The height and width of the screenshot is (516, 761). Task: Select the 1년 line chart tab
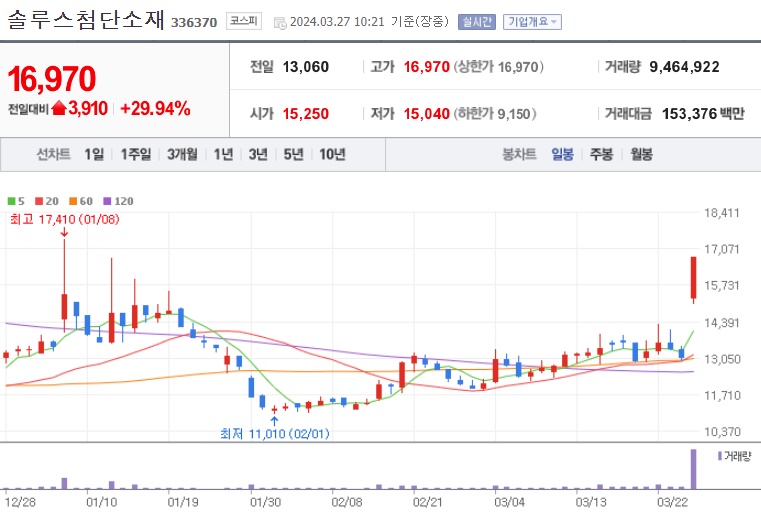tap(223, 154)
